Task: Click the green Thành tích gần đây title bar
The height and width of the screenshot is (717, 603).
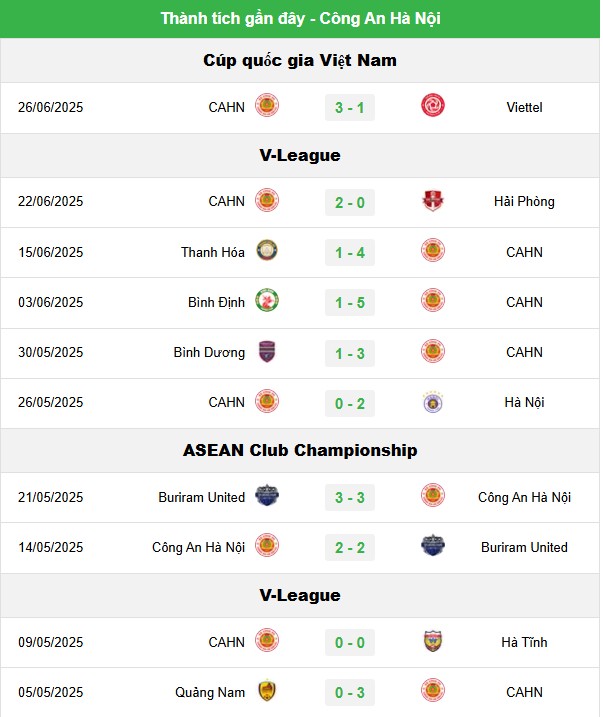Action: [x=300, y=19]
